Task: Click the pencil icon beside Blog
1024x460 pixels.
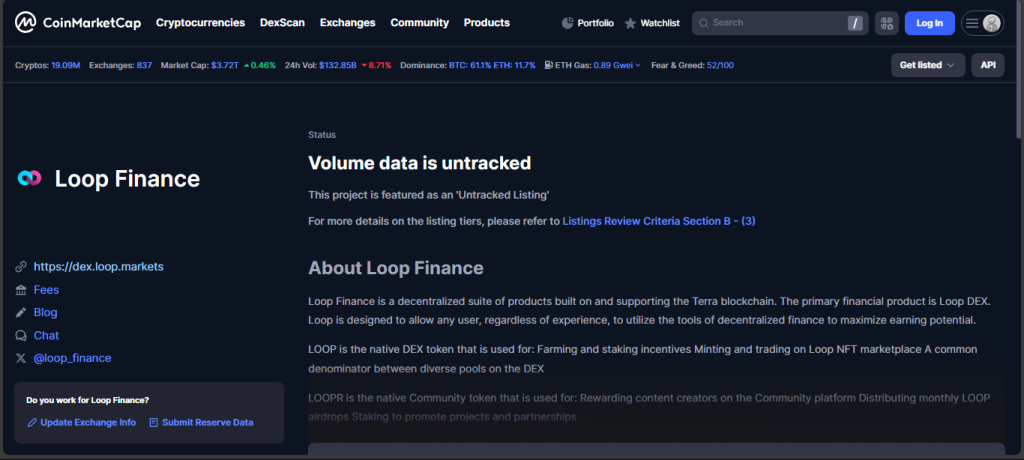Action: coord(21,313)
